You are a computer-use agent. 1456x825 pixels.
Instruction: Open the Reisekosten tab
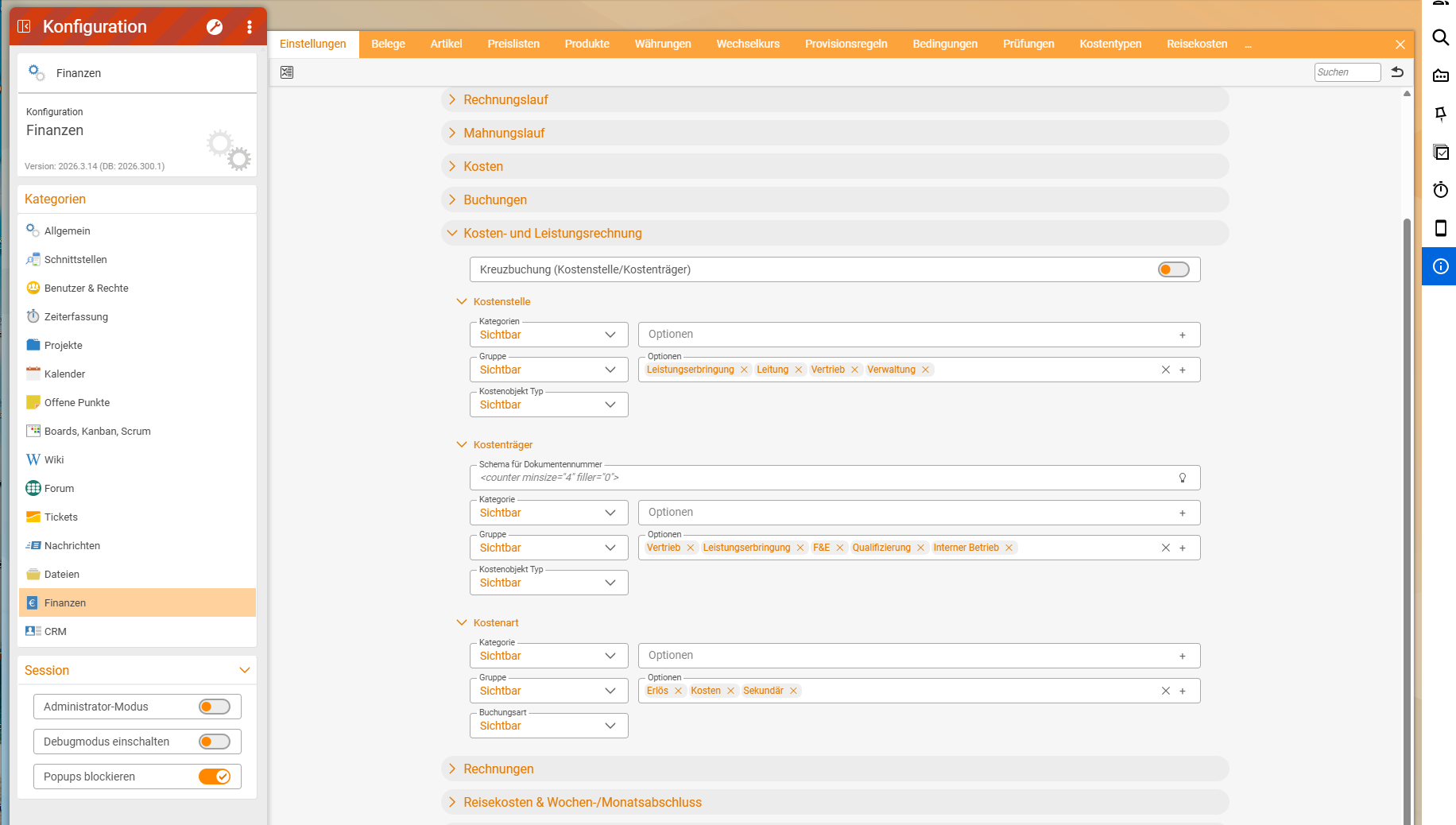point(1197,44)
